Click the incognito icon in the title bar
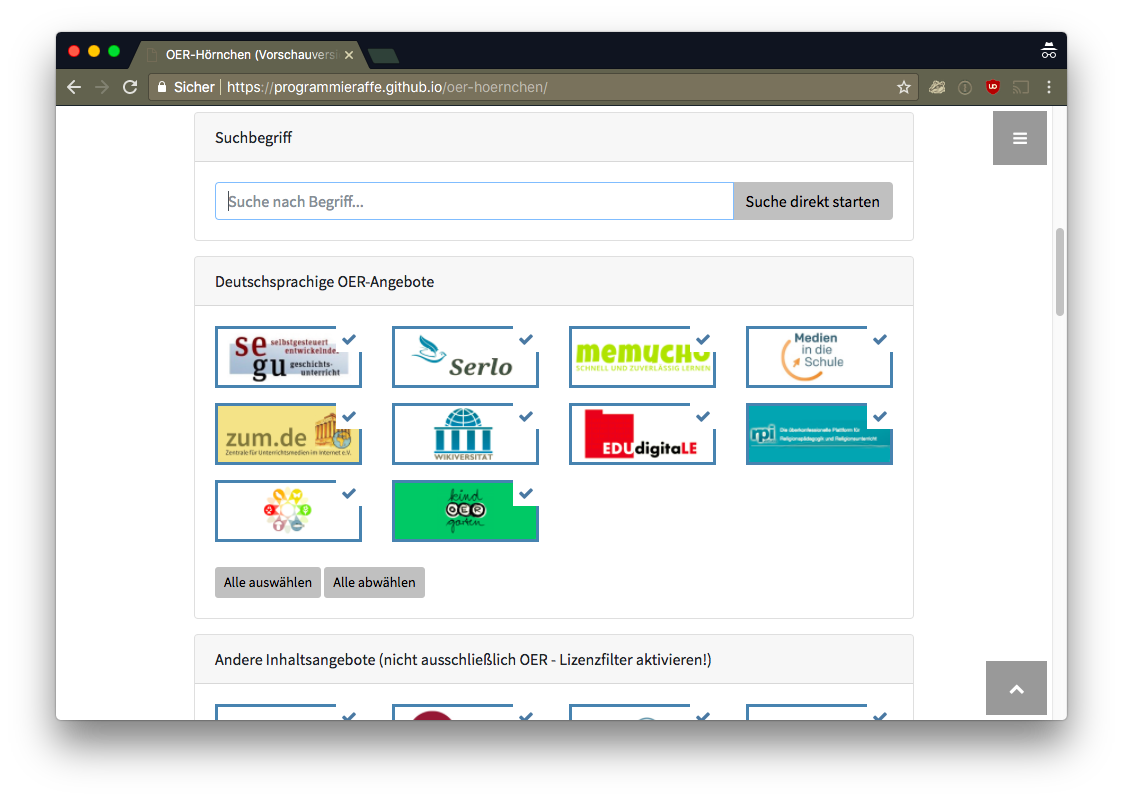The image size is (1123, 800). click(1049, 51)
